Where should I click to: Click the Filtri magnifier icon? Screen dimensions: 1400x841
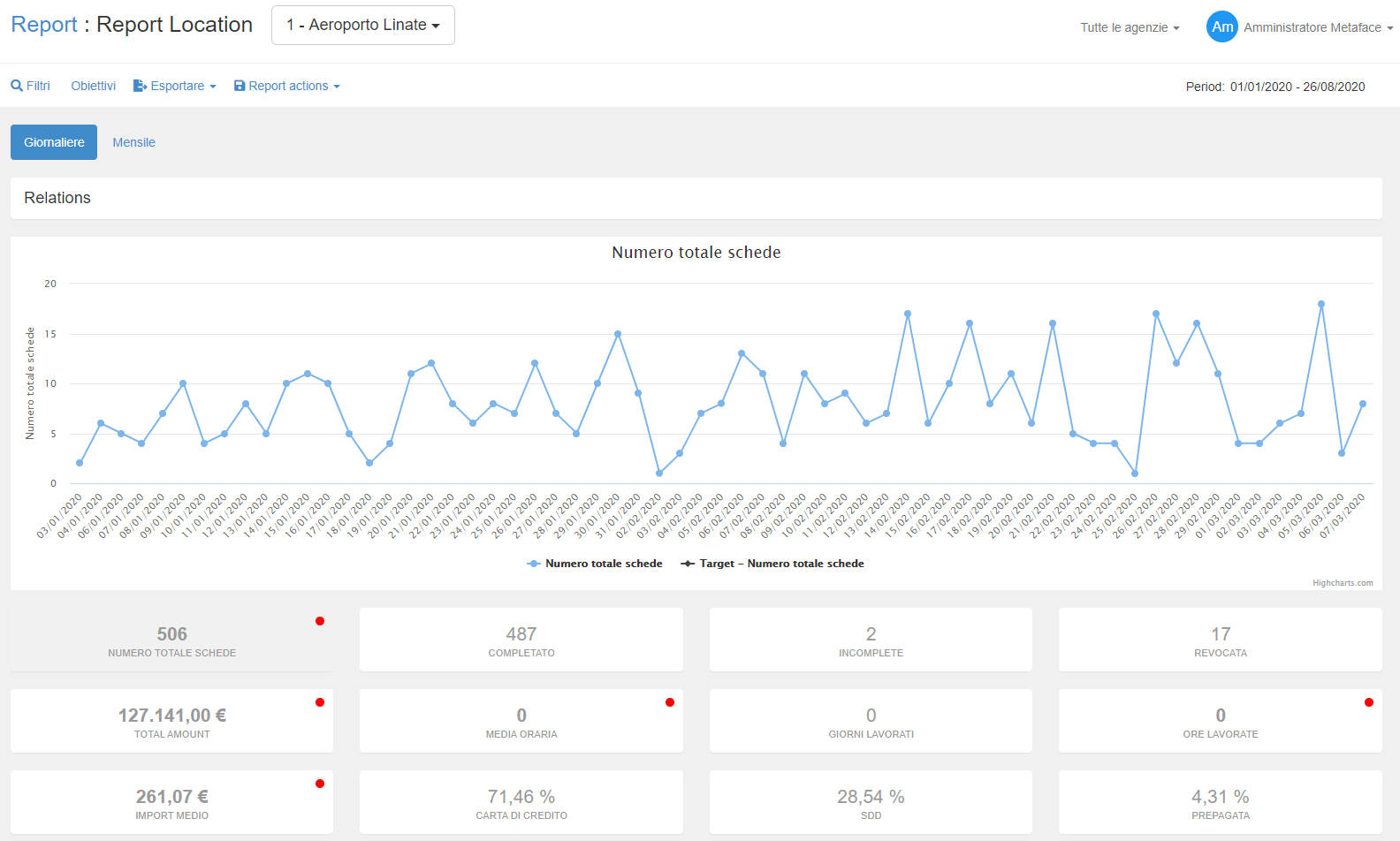click(17, 86)
